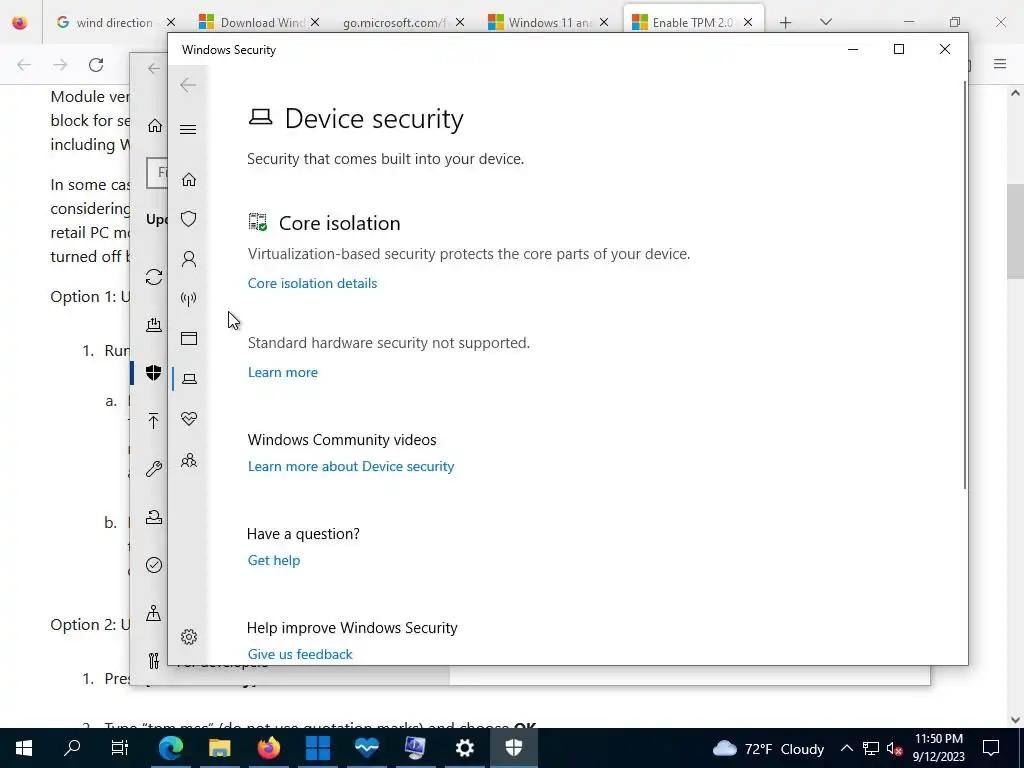Click Get help link

point(274,560)
